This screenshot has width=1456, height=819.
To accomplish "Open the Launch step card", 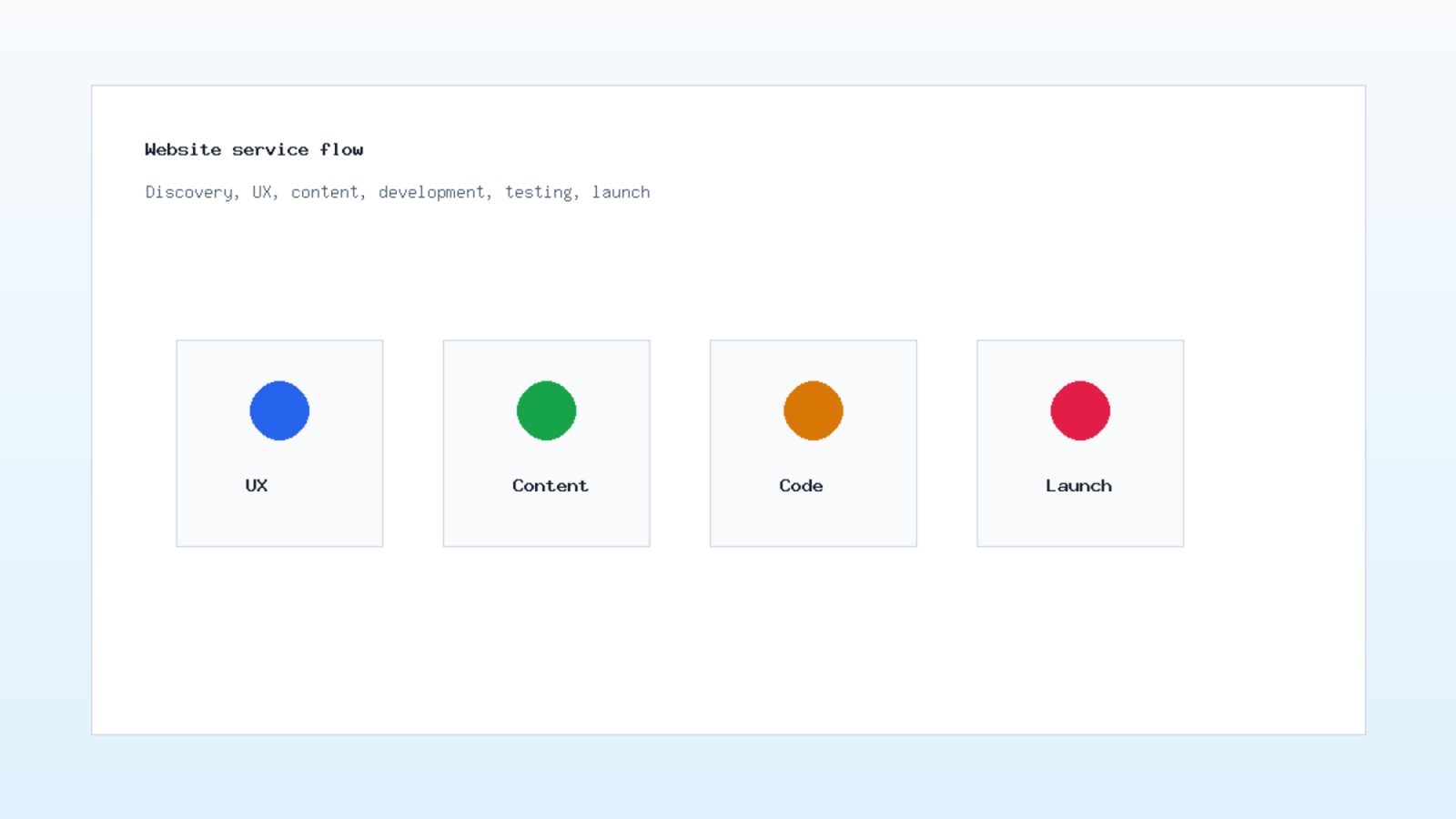I will coord(1080,443).
